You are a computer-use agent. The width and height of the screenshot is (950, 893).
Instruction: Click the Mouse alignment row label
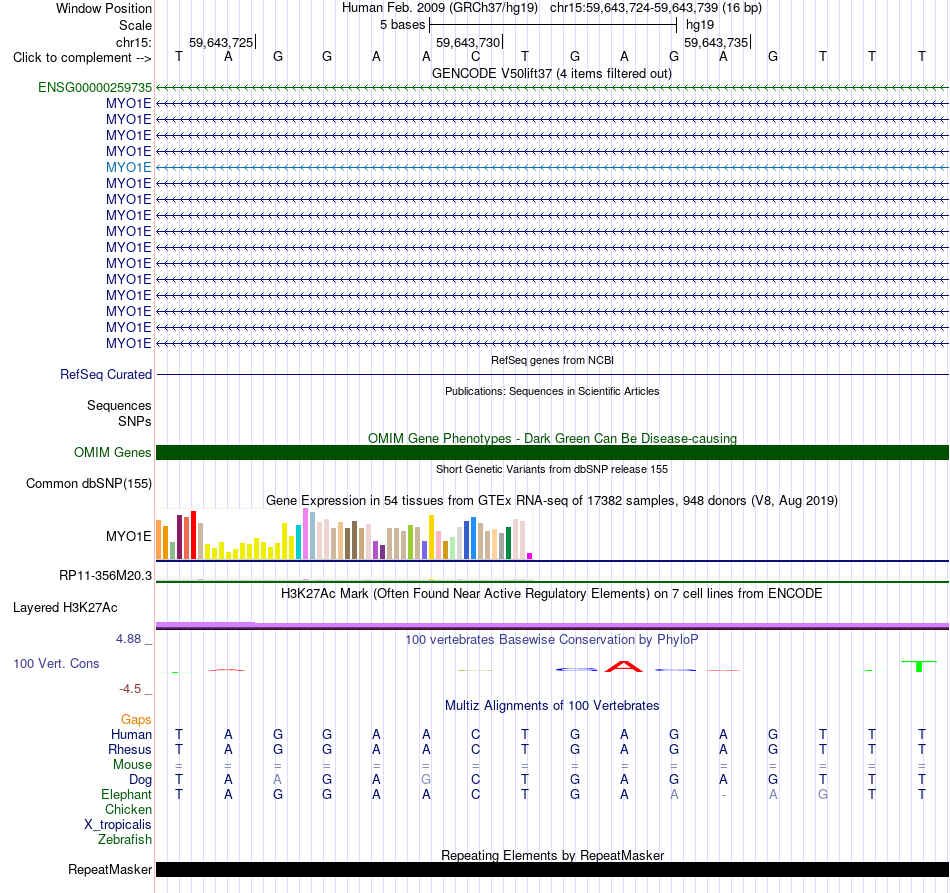(132, 765)
